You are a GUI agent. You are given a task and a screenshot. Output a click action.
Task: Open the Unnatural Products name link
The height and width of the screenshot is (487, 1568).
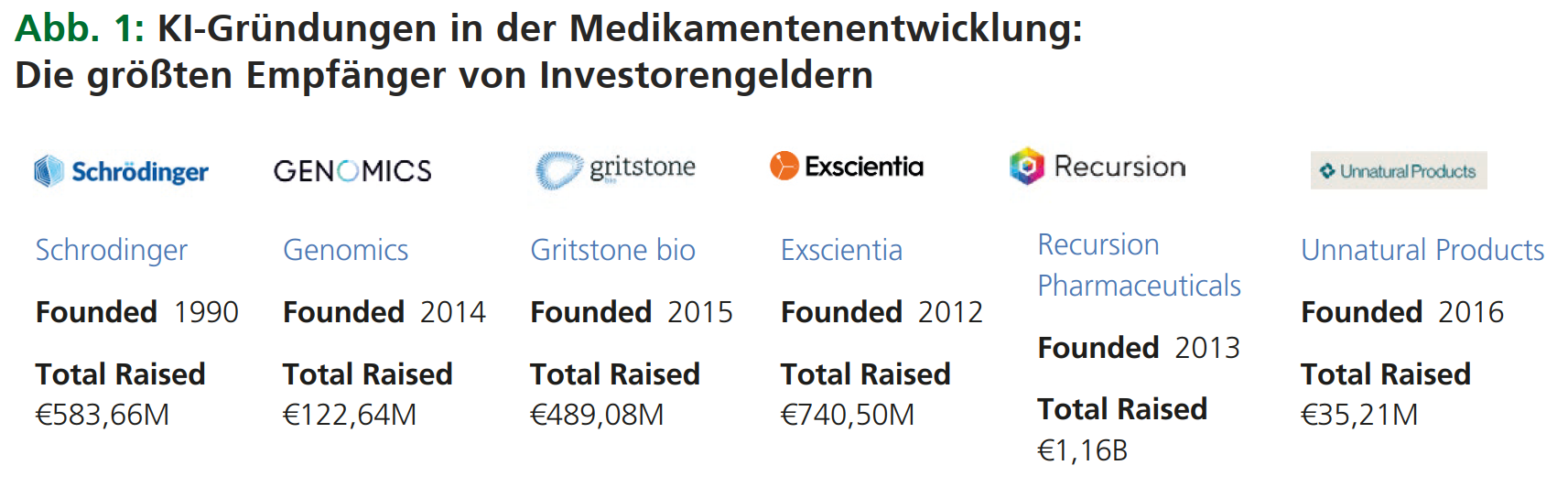pyautogui.click(x=1422, y=250)
